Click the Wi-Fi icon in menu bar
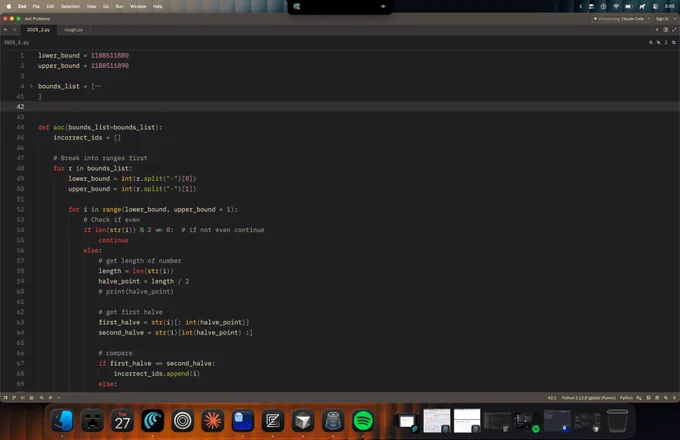 coord(616,7)
